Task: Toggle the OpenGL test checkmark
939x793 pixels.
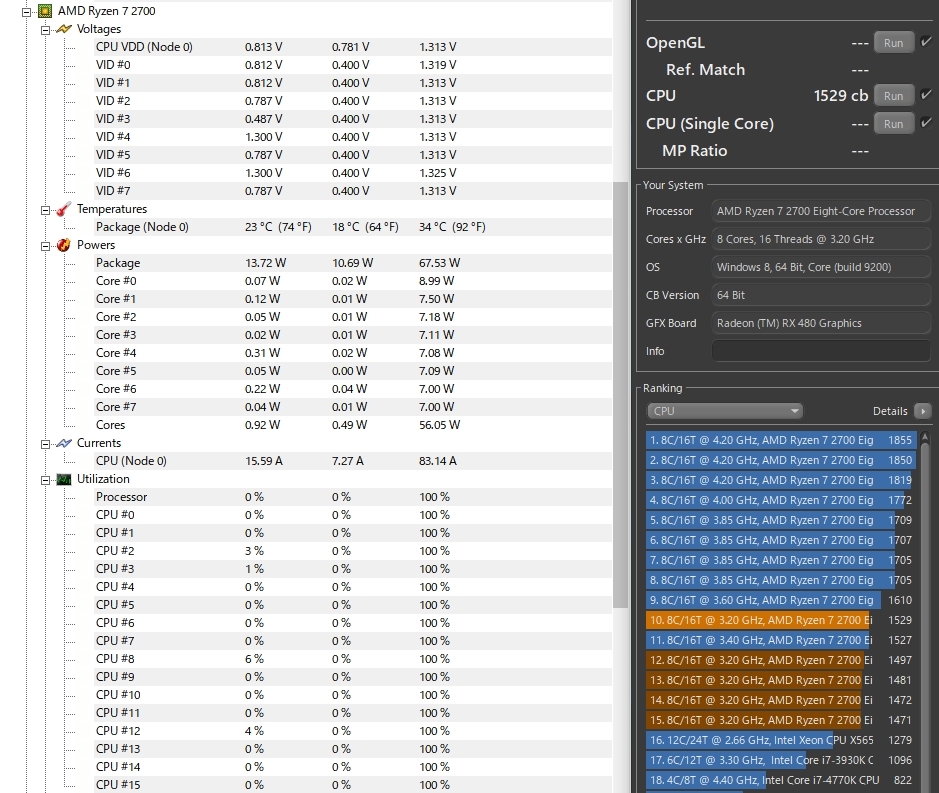Action: [x=926, y=42]
